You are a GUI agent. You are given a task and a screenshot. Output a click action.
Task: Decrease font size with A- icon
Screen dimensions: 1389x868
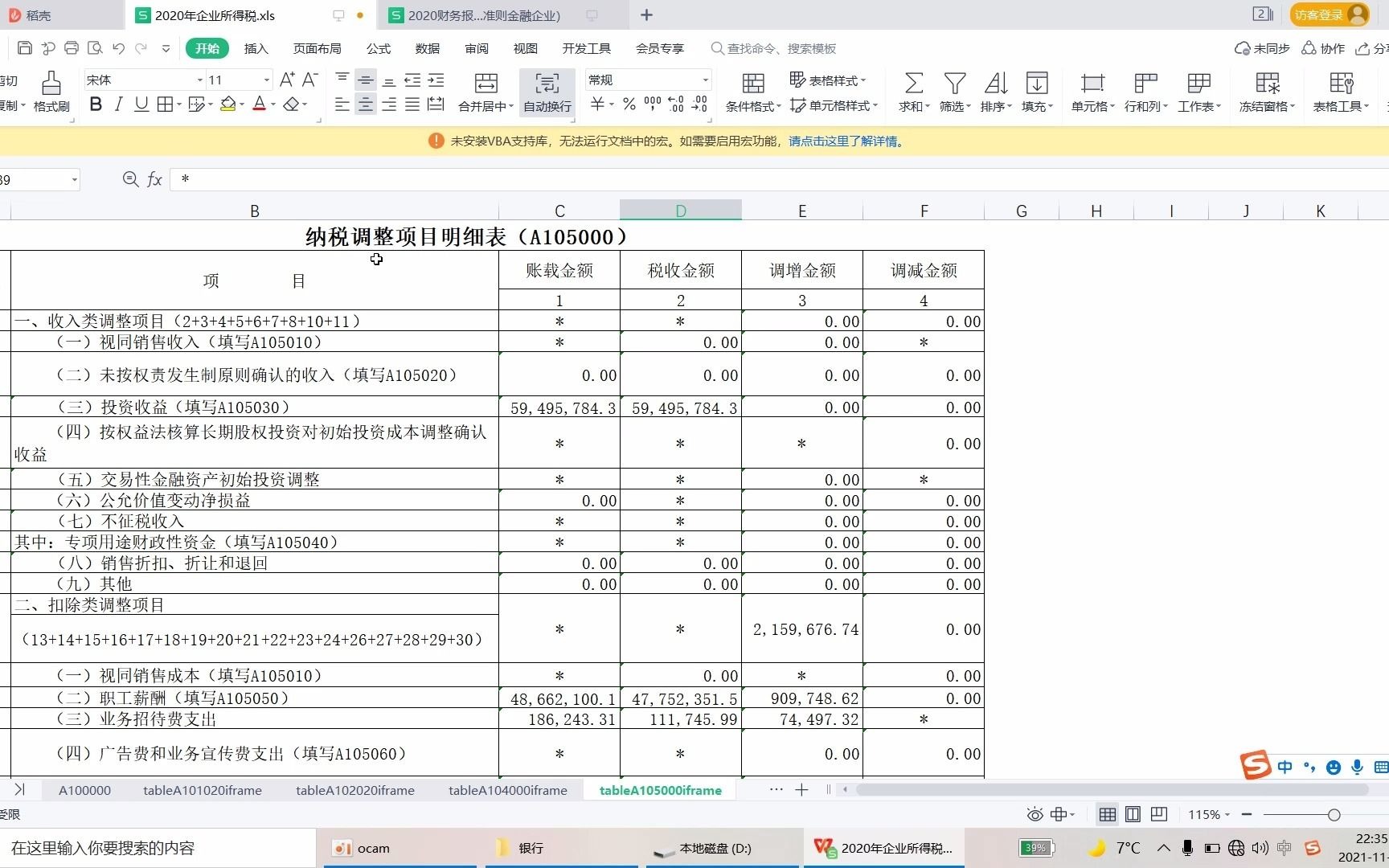click(310, 79)
